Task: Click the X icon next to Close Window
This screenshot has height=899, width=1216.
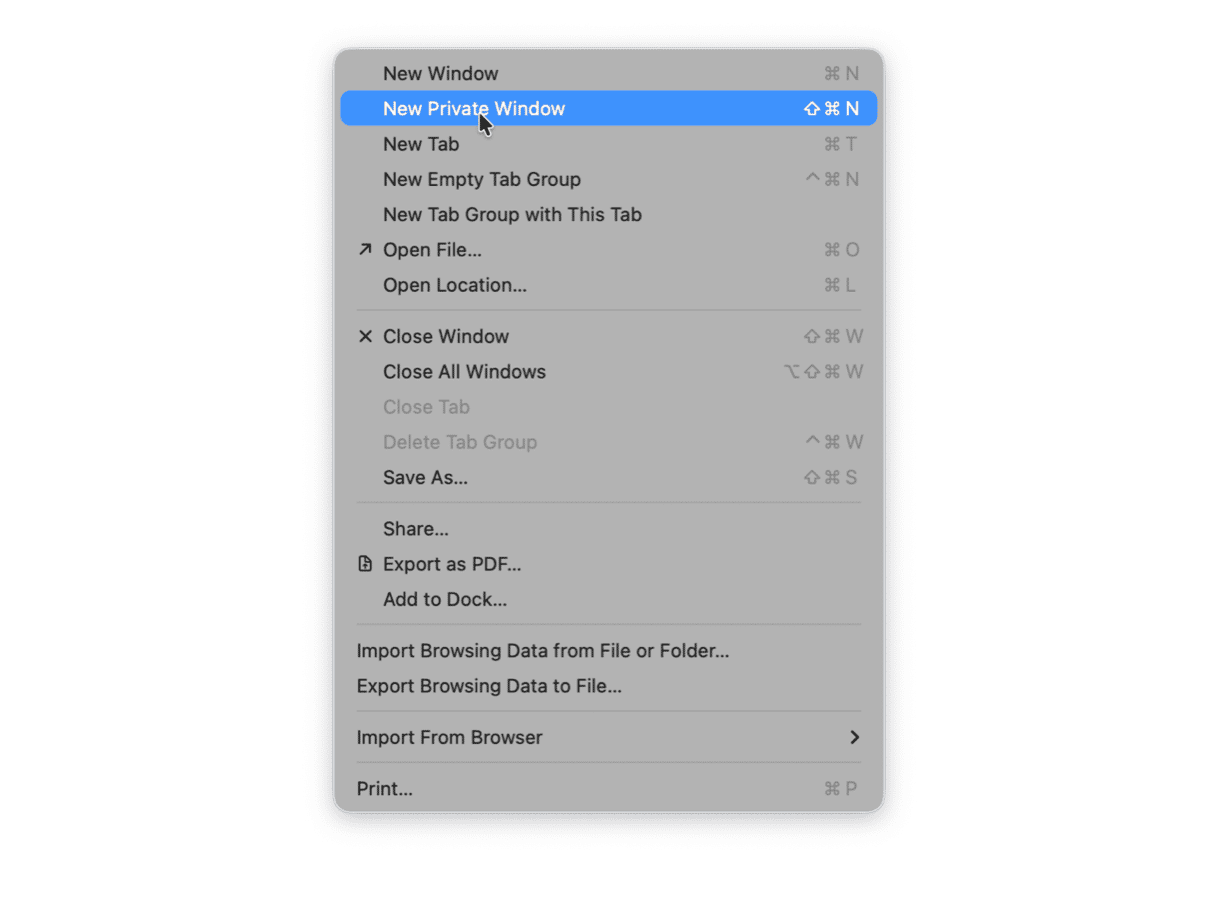Action: click(x=365, y=336)
